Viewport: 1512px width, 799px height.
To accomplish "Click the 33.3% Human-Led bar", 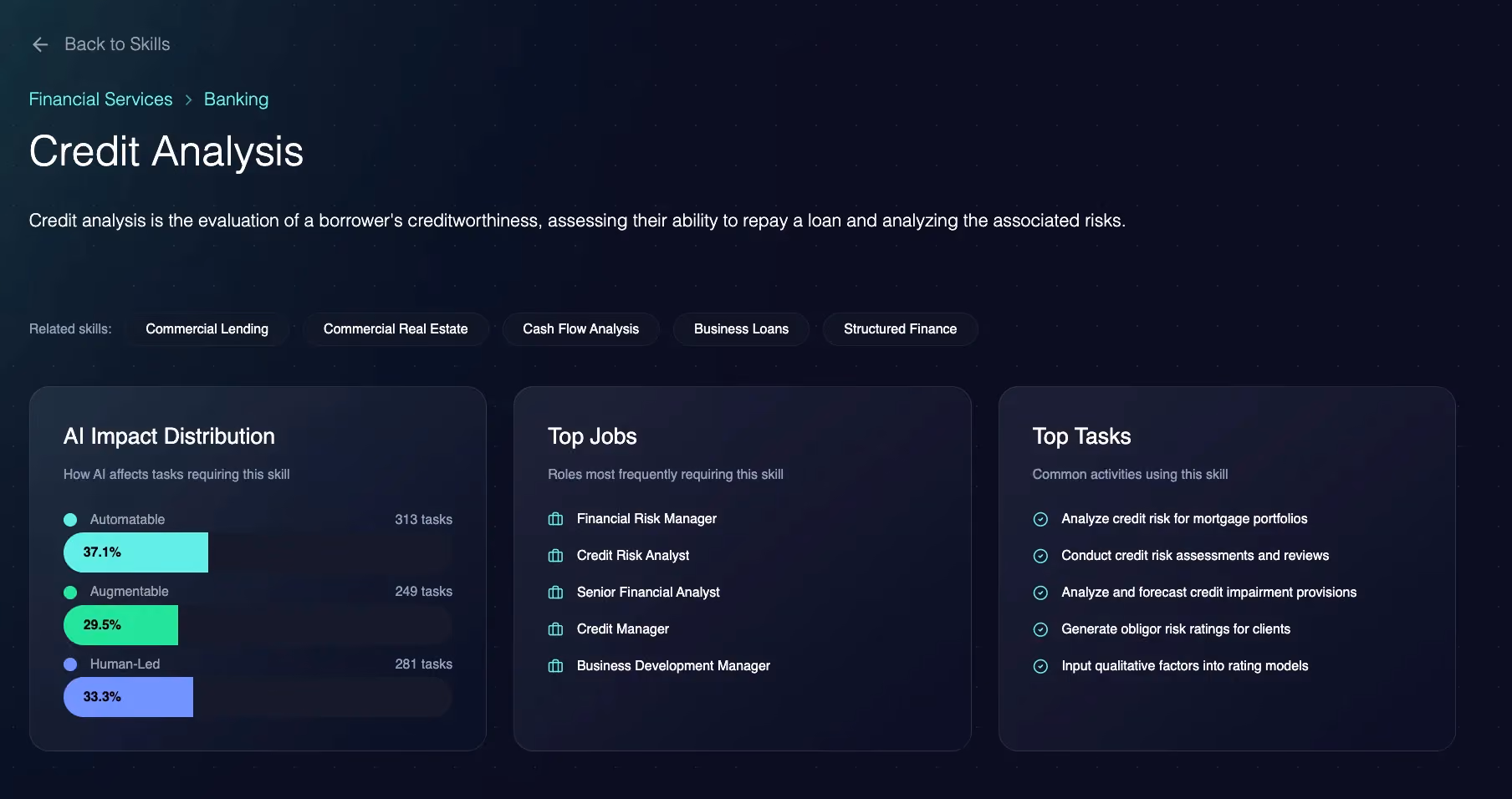I will click(128, 697).
